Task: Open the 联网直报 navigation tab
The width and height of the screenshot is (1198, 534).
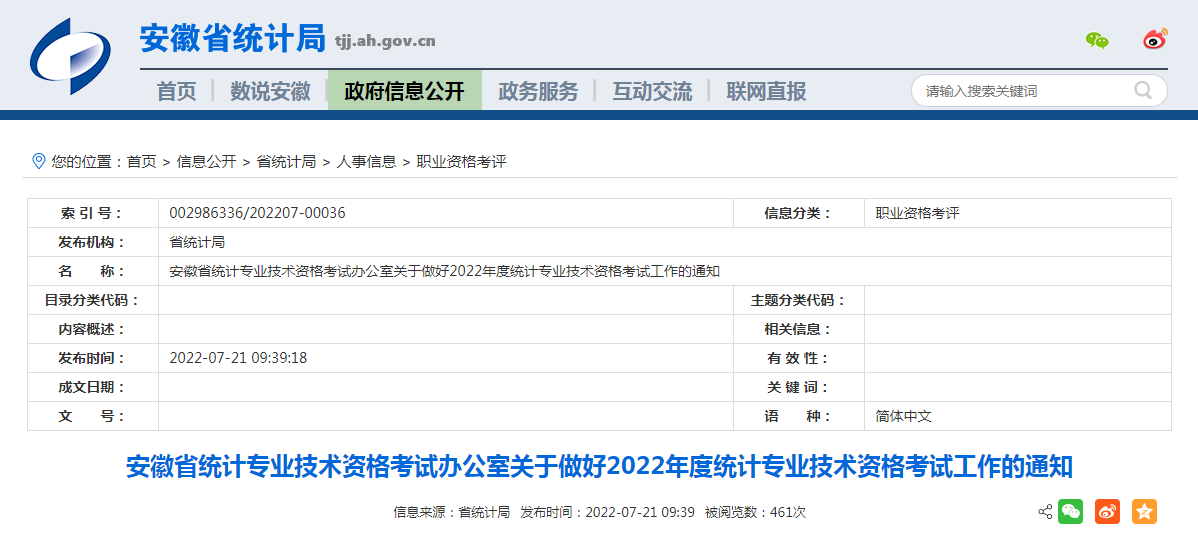Action: [766, 91]
